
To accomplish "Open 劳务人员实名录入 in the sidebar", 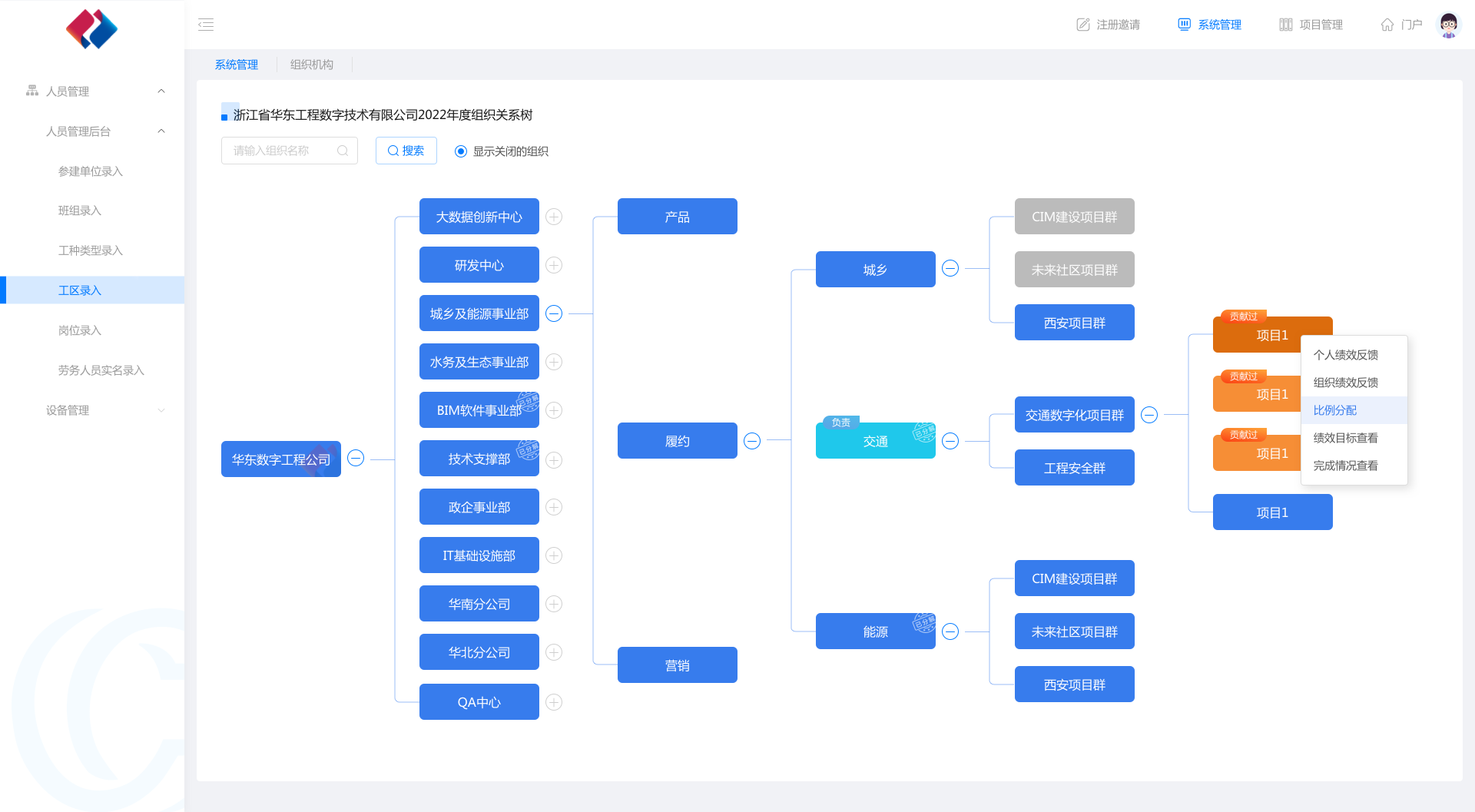I will click(101, 370).
